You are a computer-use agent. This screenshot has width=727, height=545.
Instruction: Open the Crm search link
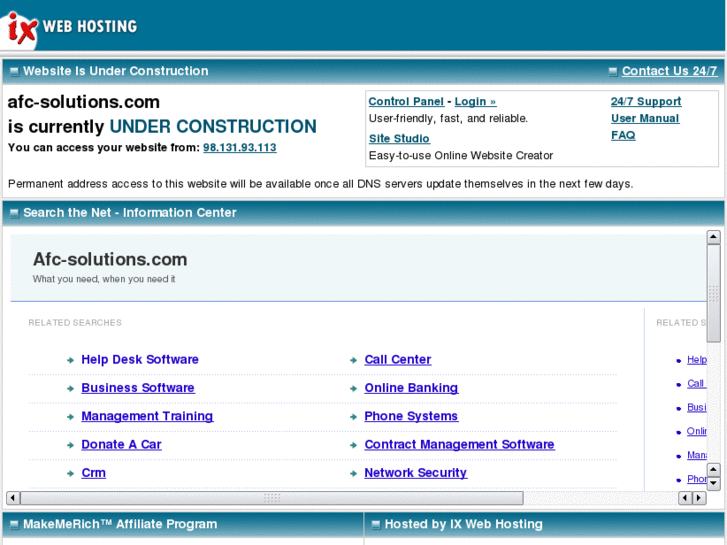[x=94, y=473]
